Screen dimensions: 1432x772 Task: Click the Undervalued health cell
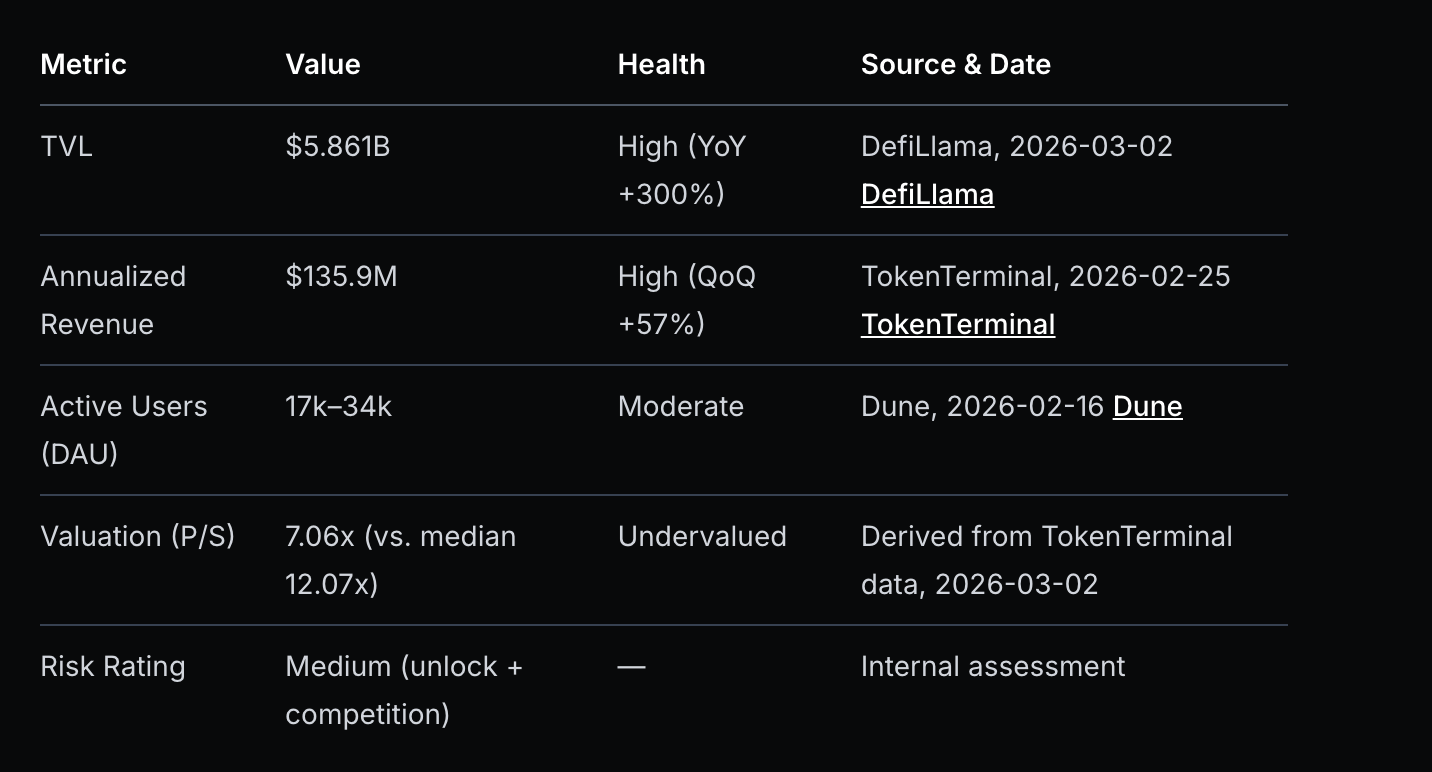pos(702,536)
